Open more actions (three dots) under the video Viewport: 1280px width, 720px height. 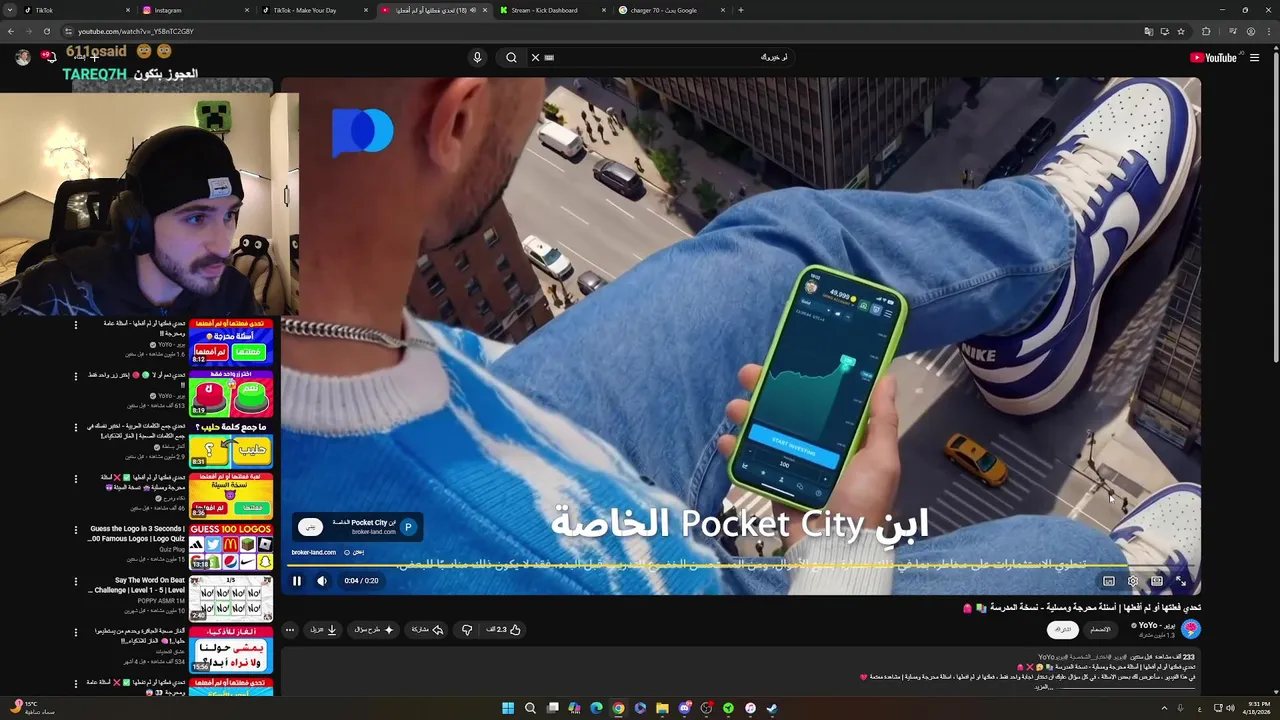(x=290, y=630)
